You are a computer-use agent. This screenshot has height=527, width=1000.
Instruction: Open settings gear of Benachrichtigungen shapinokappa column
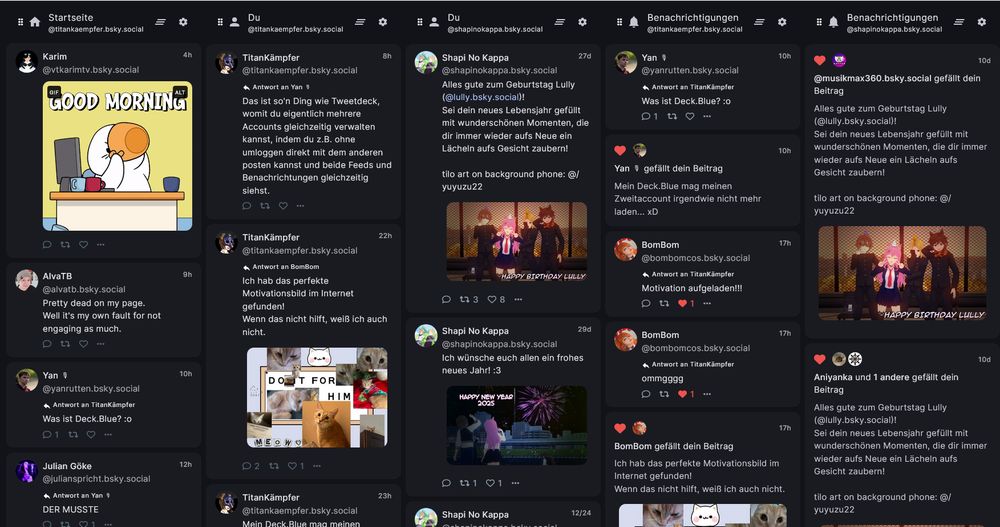tap(982, 22)
